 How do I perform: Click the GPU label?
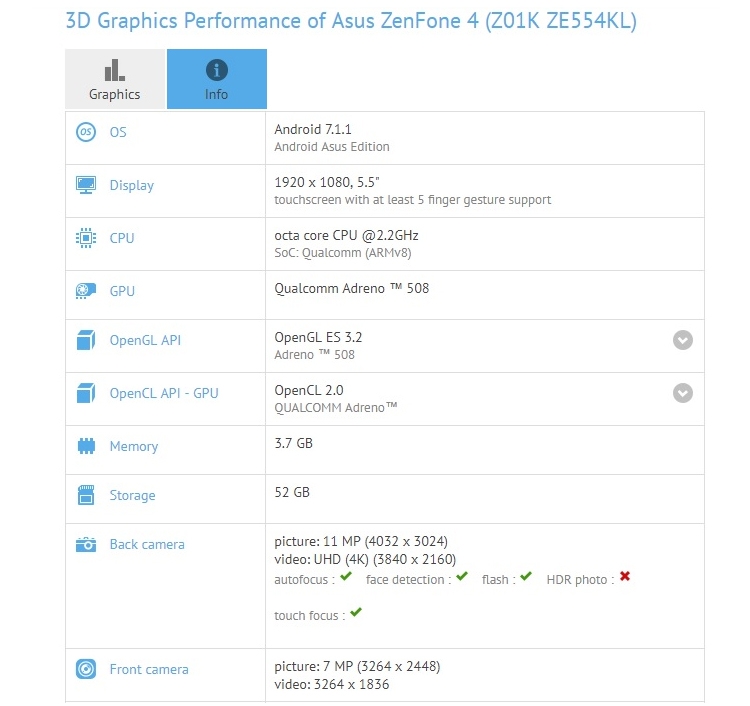click(122, 291)
